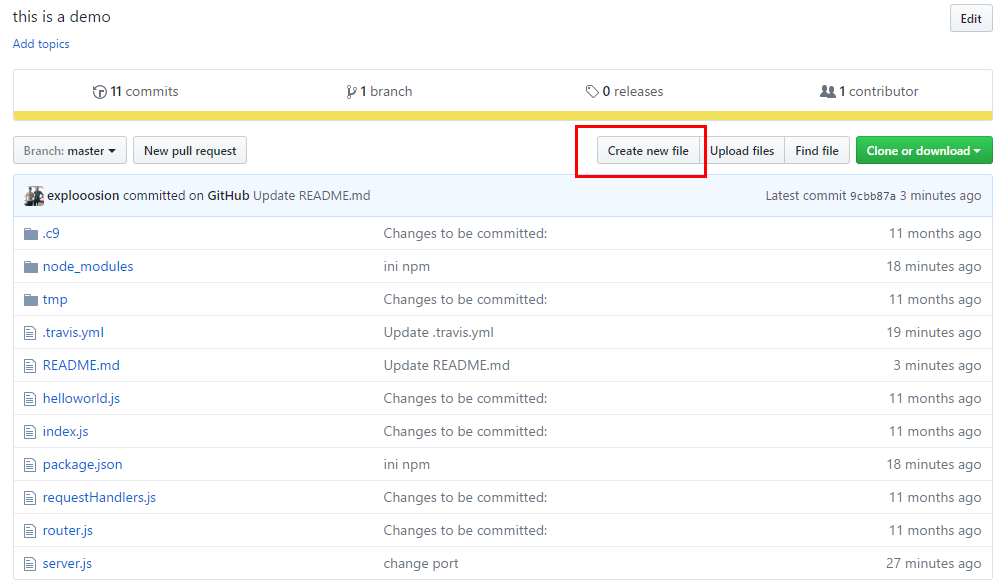Open the explooosion author link
Viewport: 1000px width, 583px height.
click(x=83, y=196)
